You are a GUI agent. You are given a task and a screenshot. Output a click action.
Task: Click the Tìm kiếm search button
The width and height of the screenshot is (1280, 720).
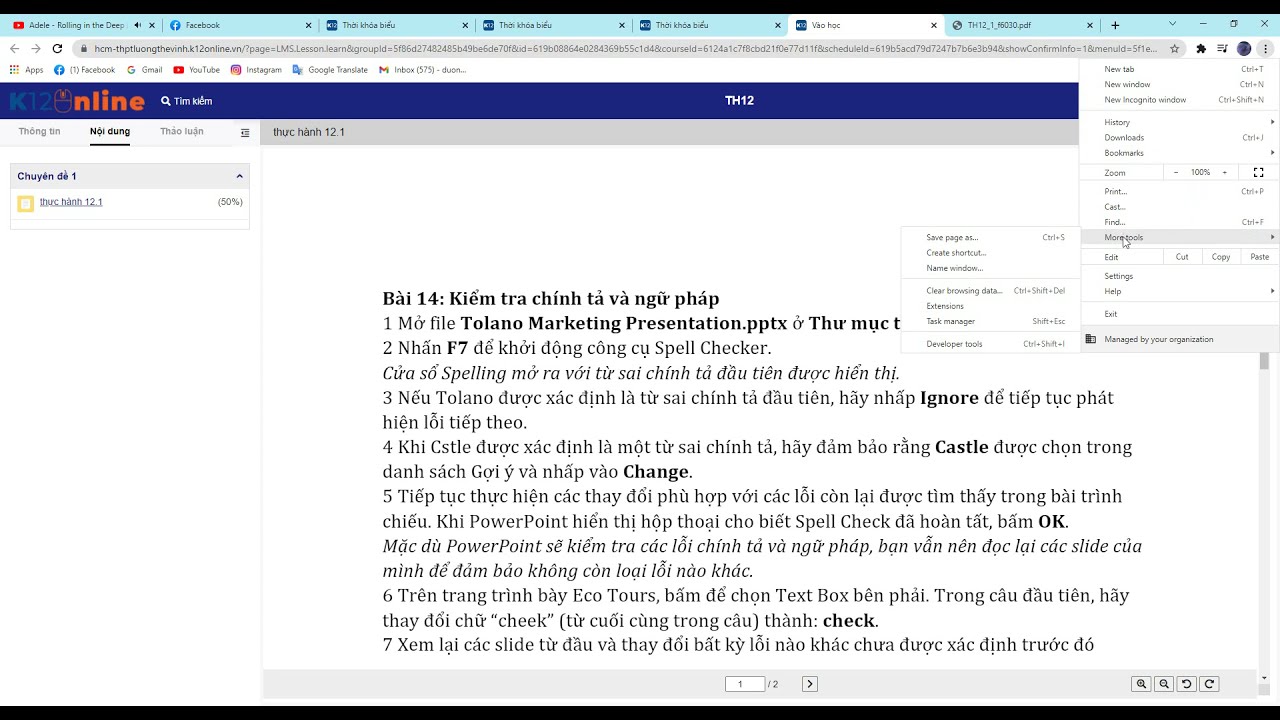coord(187,101)
